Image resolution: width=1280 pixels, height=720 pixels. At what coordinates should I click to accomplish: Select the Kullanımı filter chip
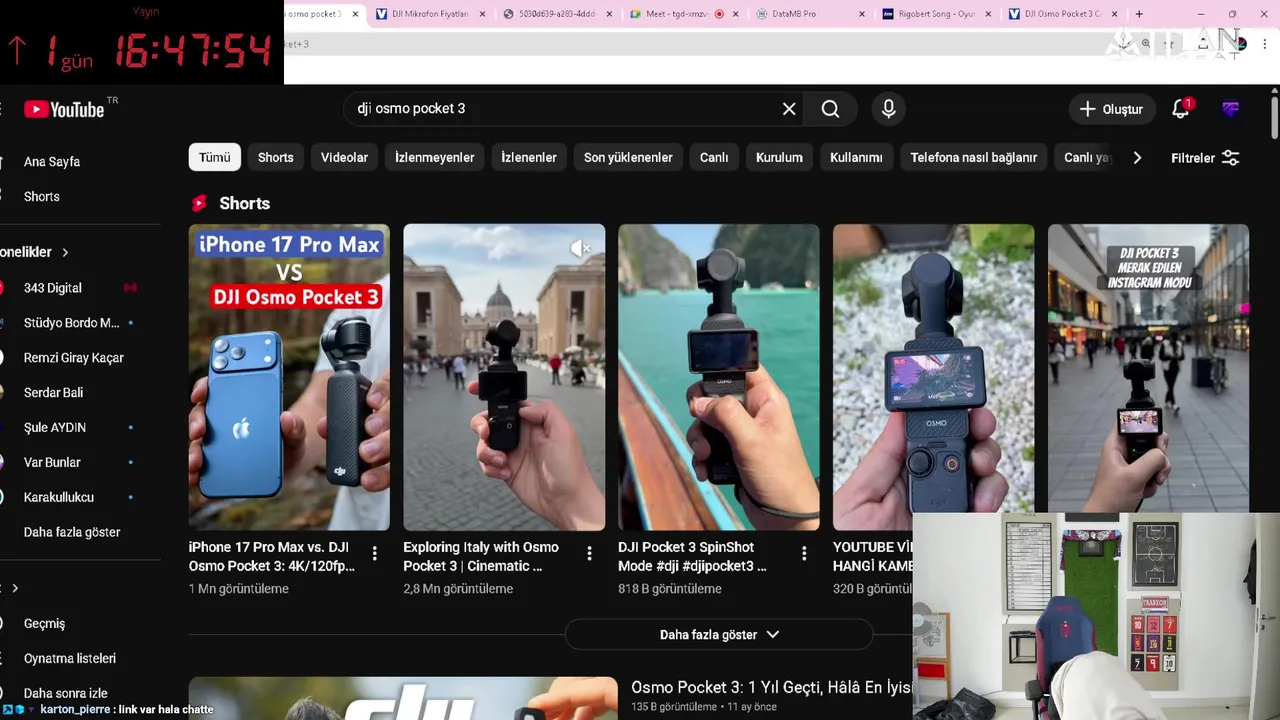pos(856,157)
